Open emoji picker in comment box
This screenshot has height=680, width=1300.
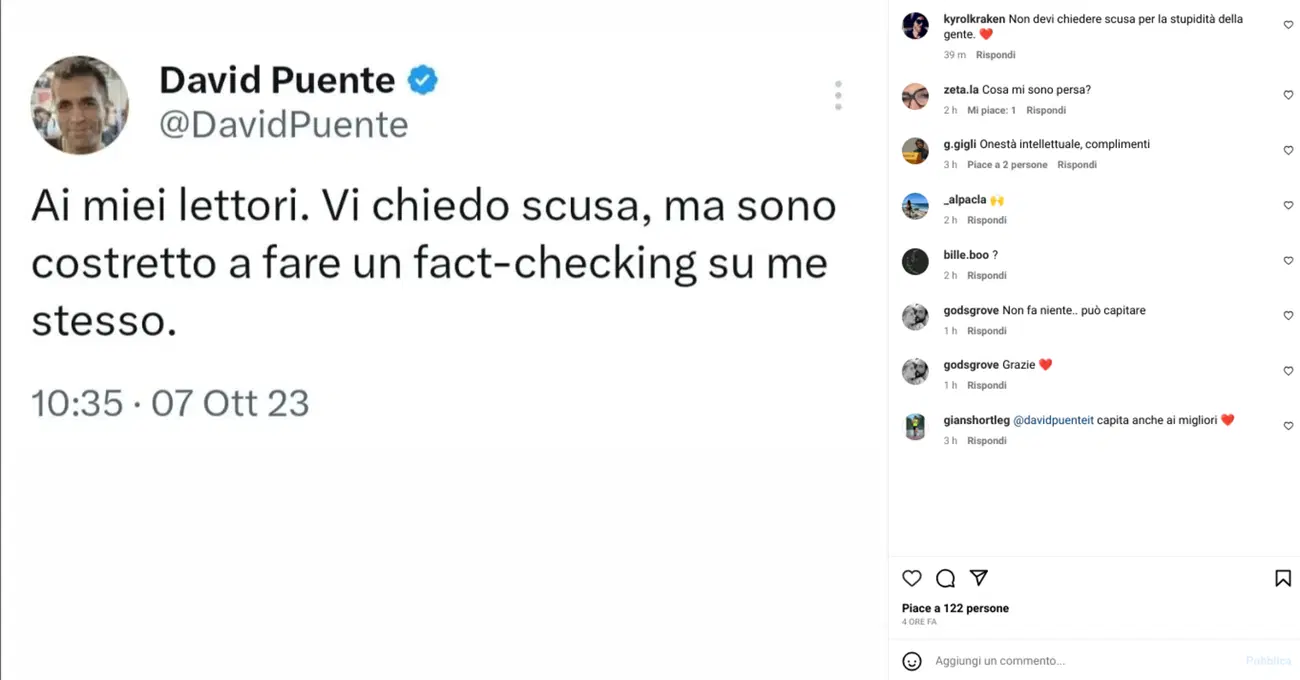tap(912, 661)
